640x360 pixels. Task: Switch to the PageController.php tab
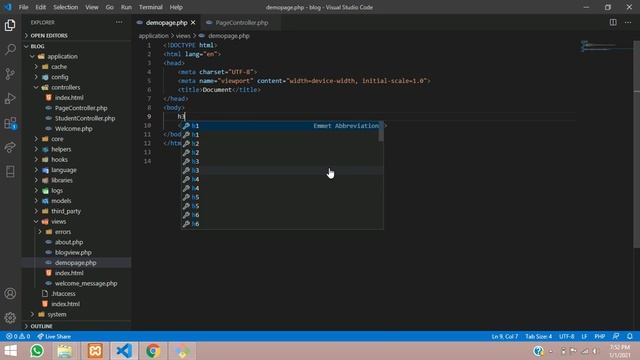pyautogui.click(x=241, y=22)
